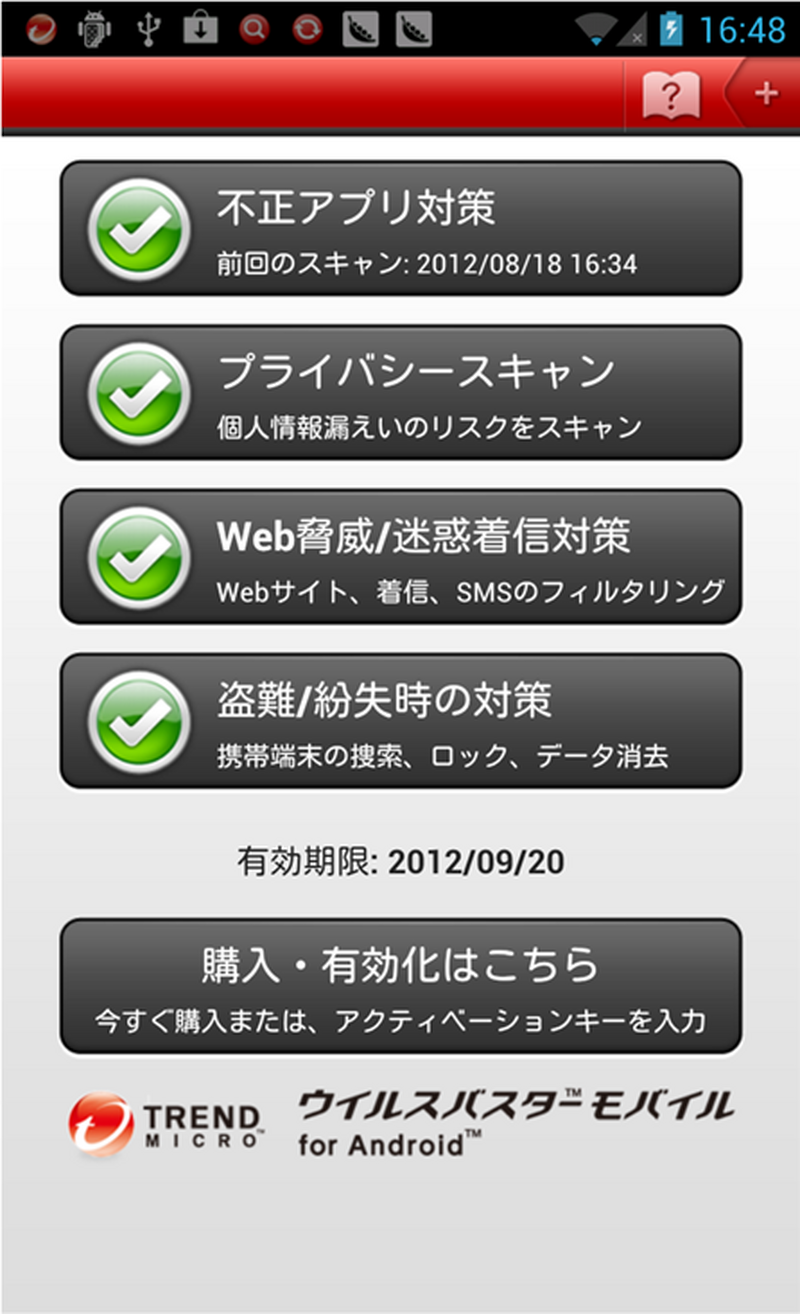Tap Trend Micro icon in status bar
The height and width of the screenshot is (1314, 800).
click(x=40, y=28)
